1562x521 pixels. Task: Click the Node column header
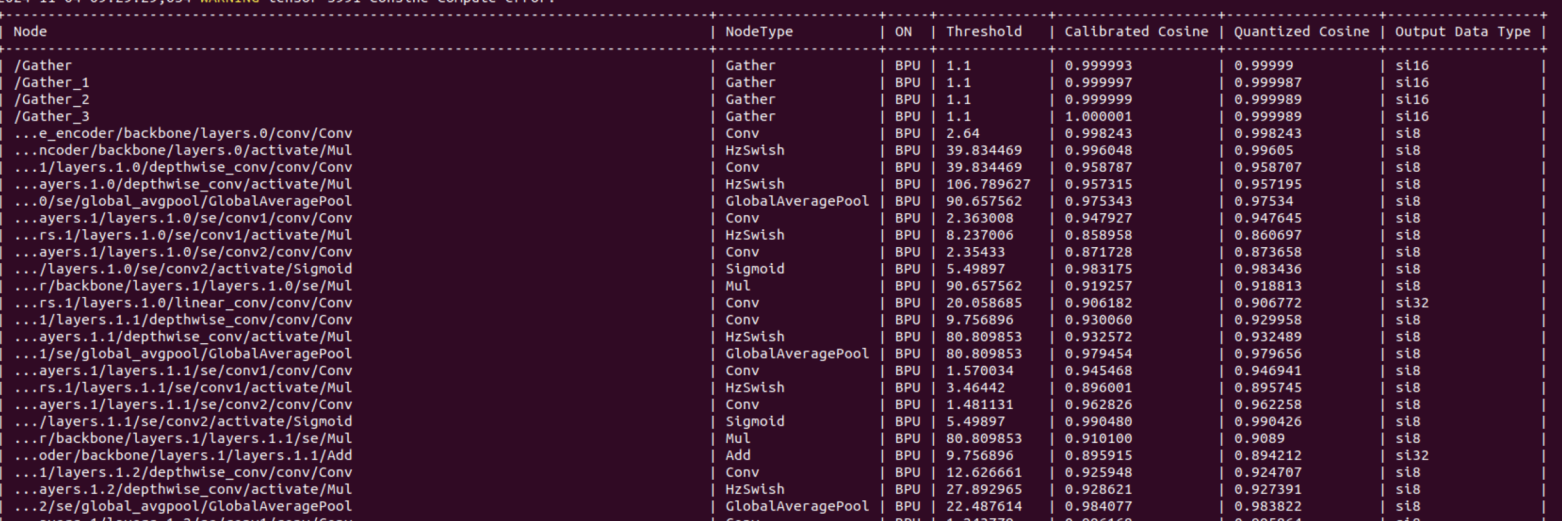coord(30,32)
